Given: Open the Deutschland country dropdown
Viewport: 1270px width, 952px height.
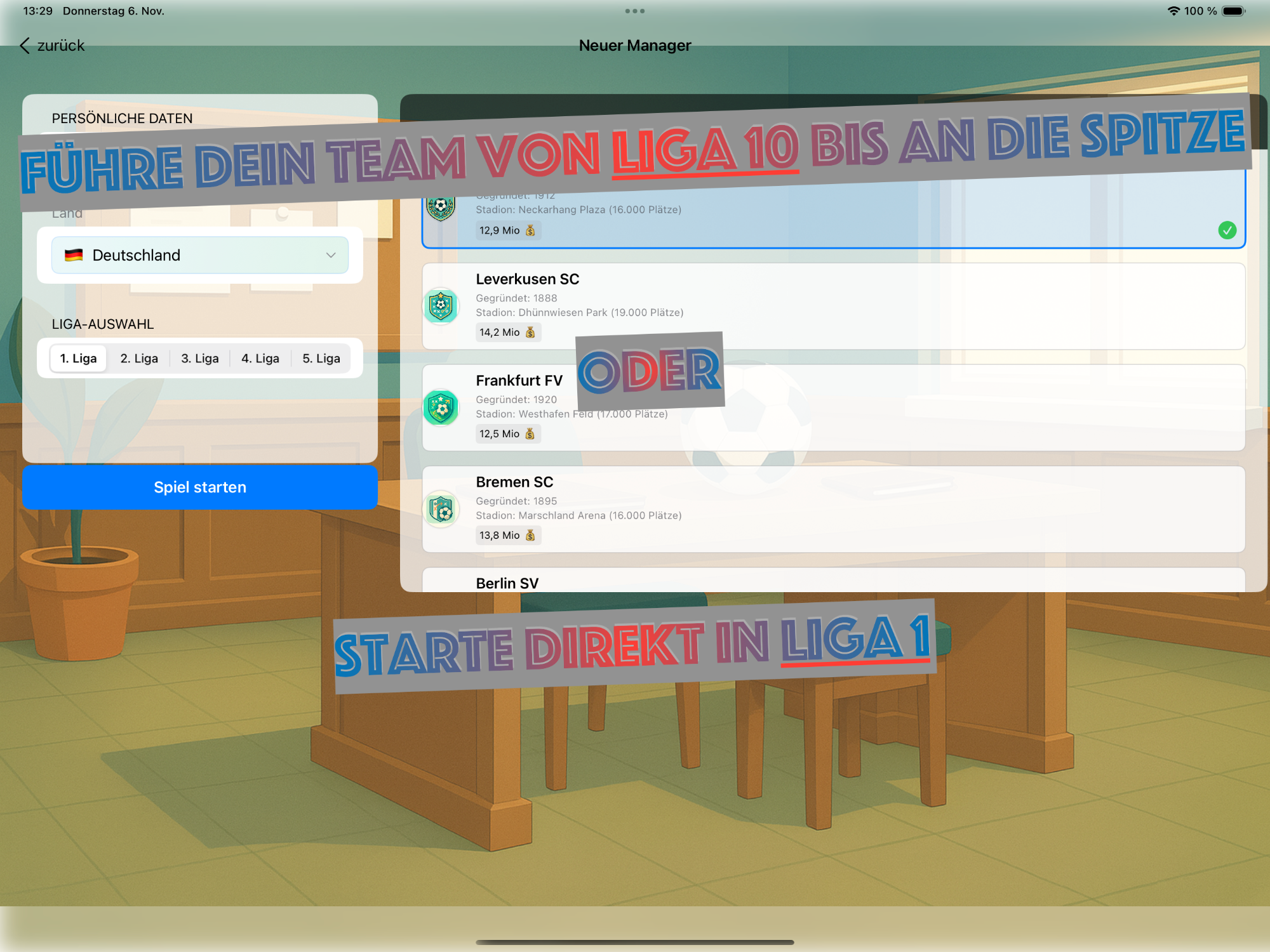Looking at the screenshot, I should [x=199, y=255].
